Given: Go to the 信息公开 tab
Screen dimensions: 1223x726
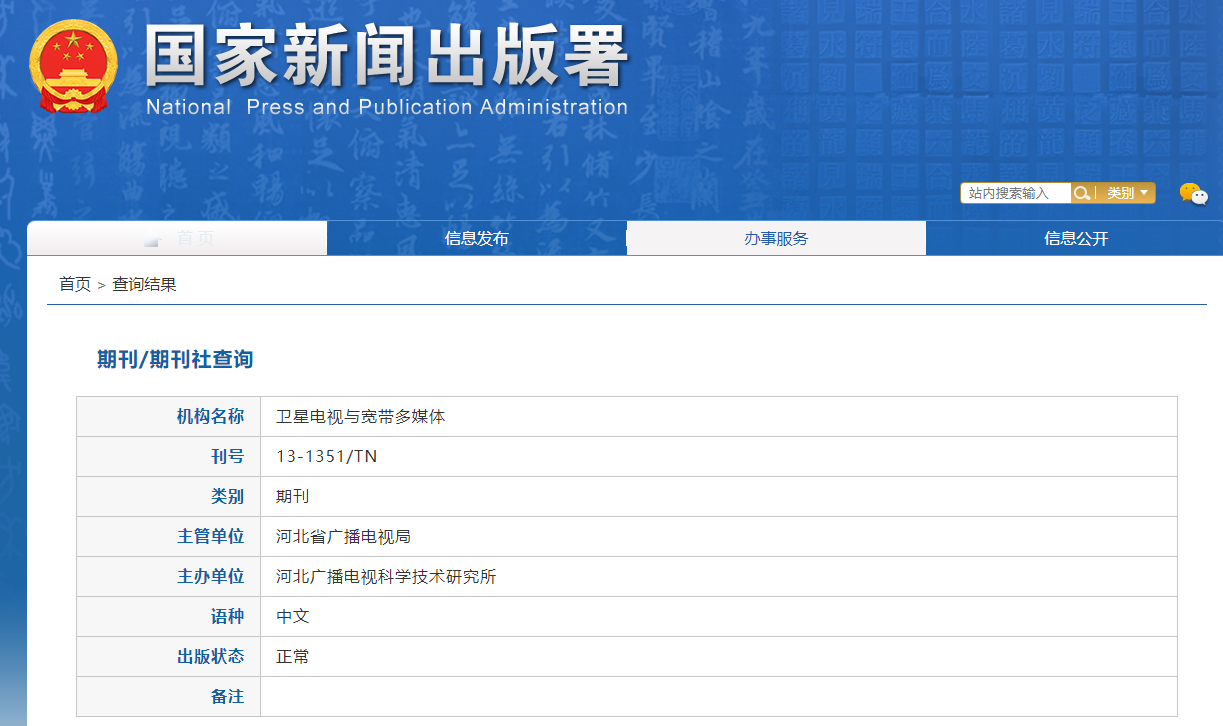Looking at the screenshot, I should (x=1075, y=238).
